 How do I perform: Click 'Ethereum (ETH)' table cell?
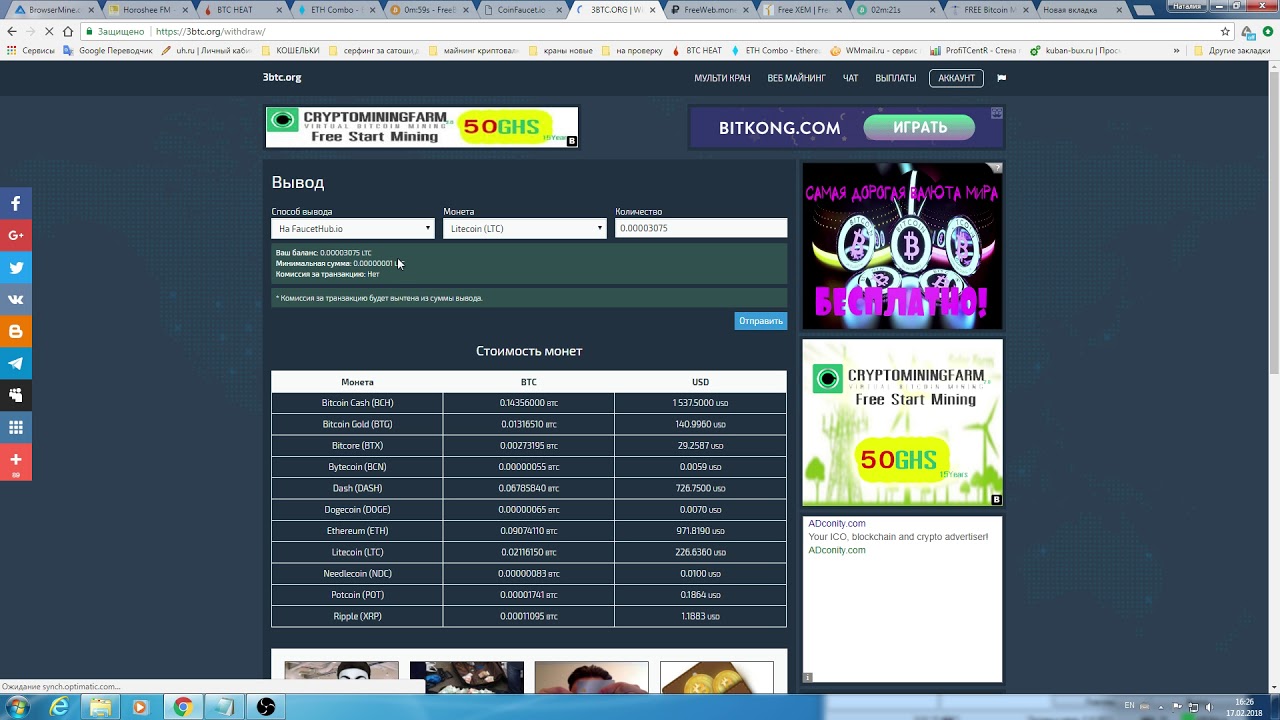point(357,531)
